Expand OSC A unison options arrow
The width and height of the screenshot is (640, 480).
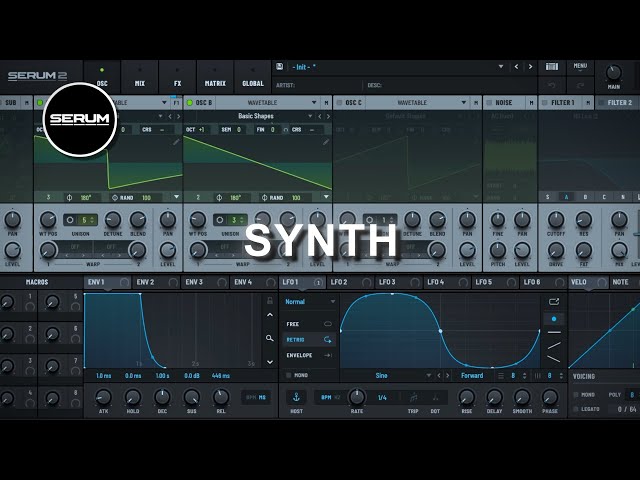click(x=176, y=197)
